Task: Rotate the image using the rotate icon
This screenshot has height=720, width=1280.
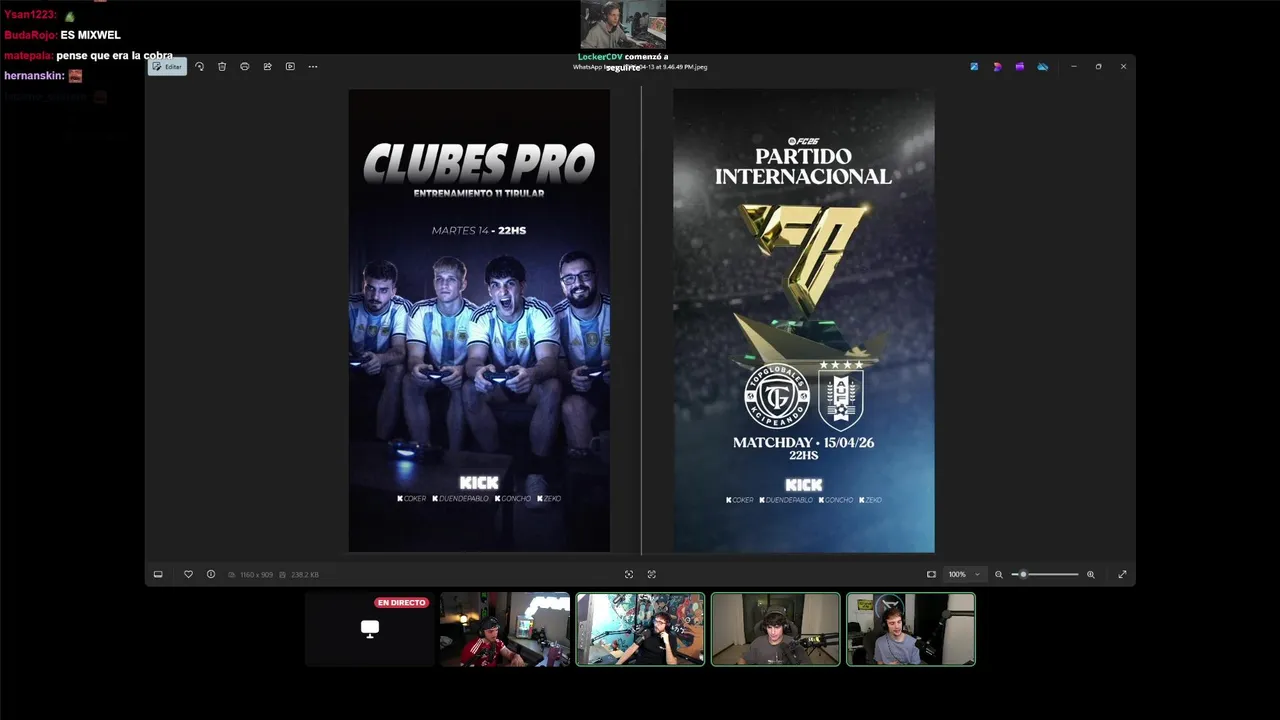Action: [199, 67]
